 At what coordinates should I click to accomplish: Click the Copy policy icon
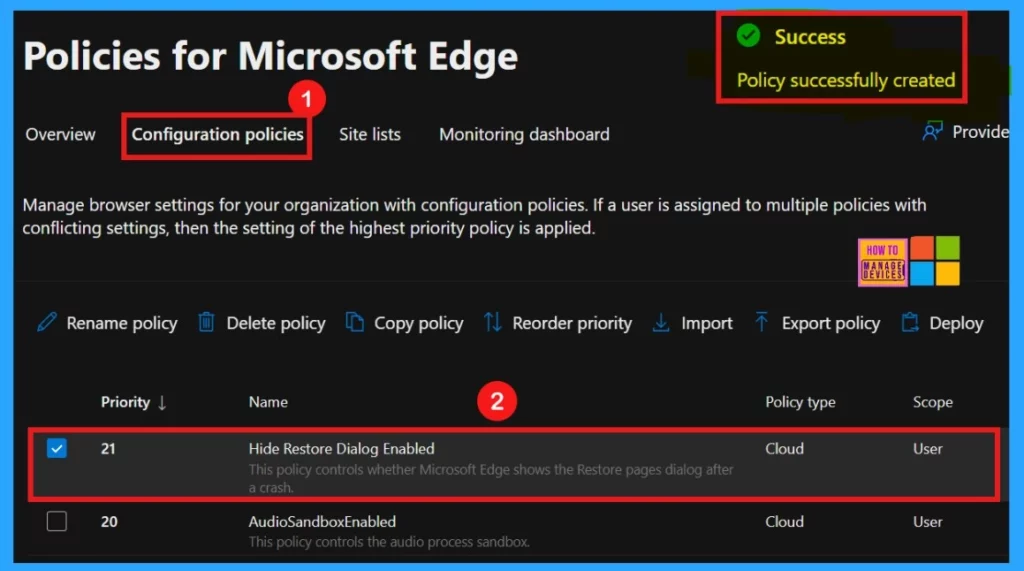pos(355,322)
